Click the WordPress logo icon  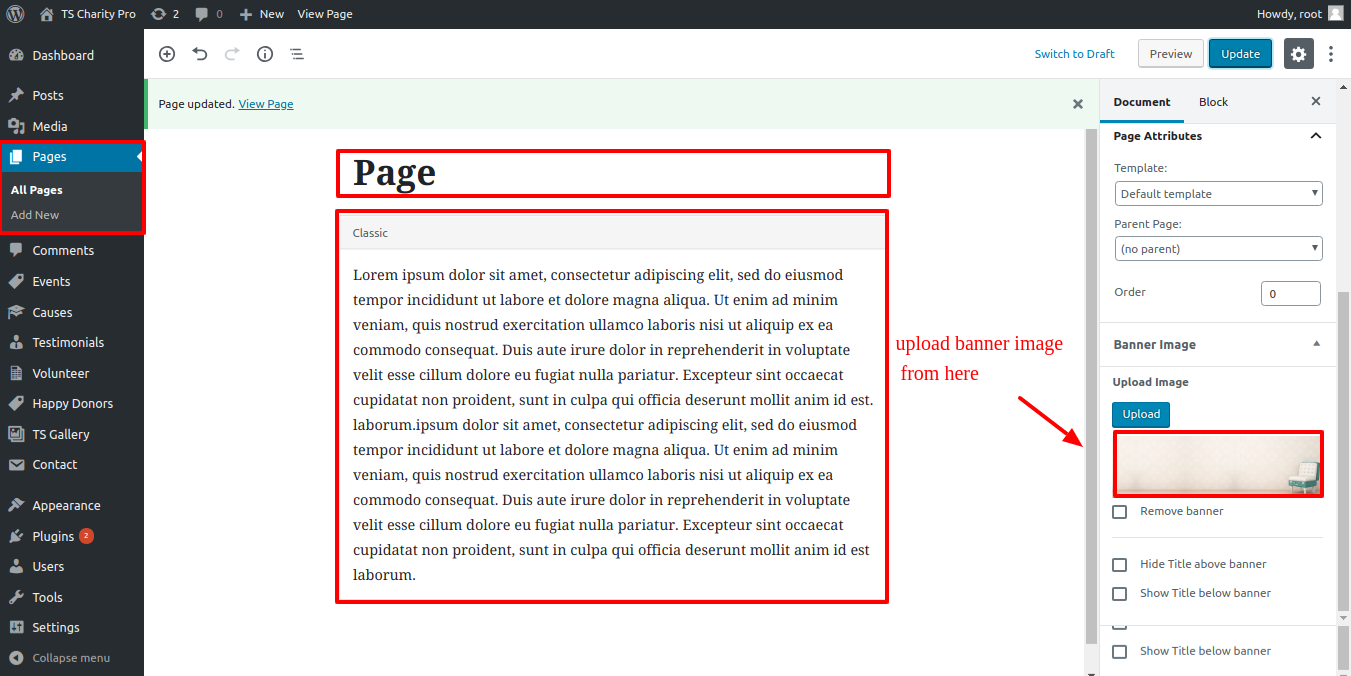point(15,14)
